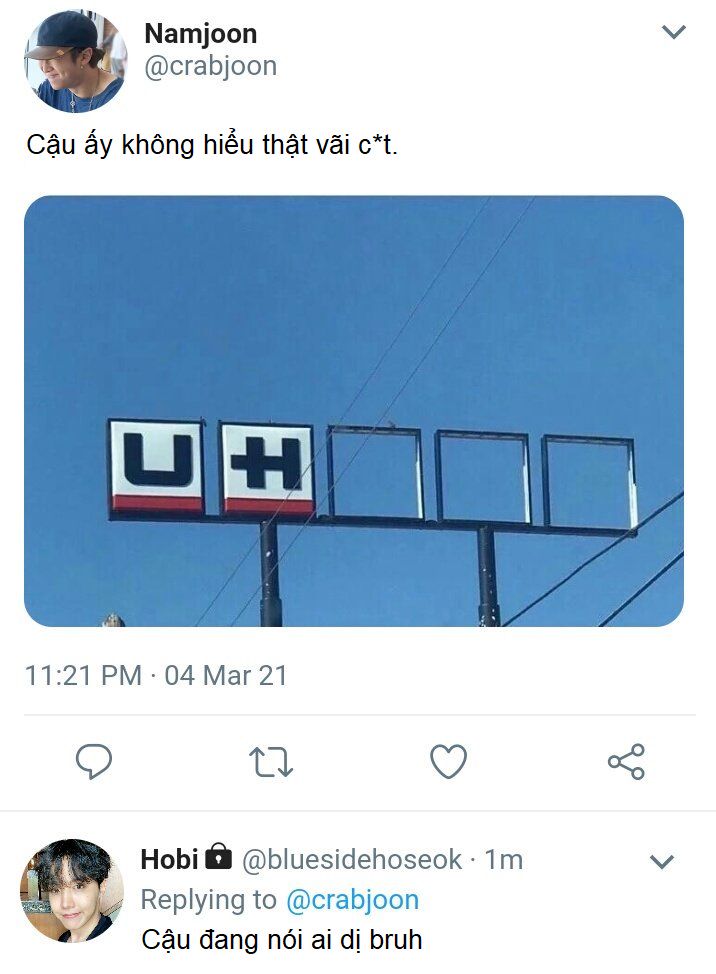
Task: Like the tweet with the heart icon
Action: pyautogui.click(x=448, y=761)
